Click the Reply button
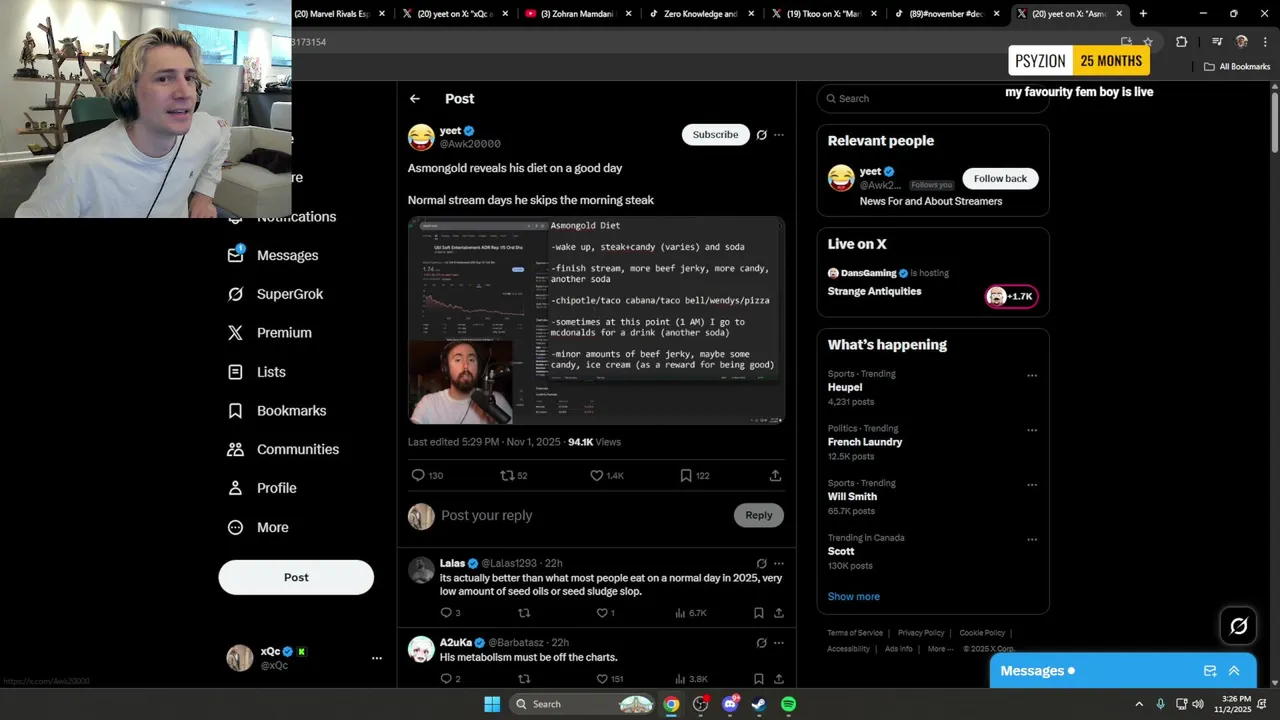The width and height of the screenshot is (1280, 720). [x=759, y=516]
